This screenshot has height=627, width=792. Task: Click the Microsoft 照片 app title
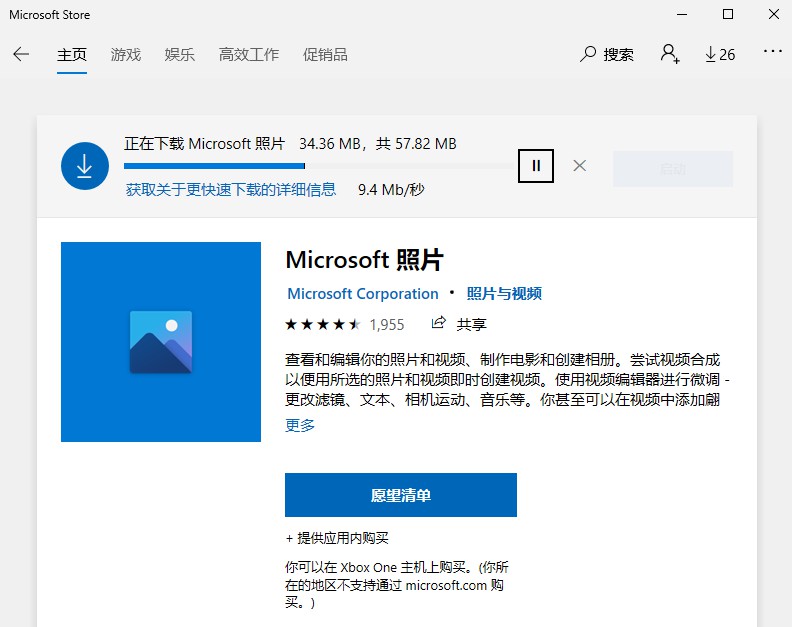click(x=365, y=260)
